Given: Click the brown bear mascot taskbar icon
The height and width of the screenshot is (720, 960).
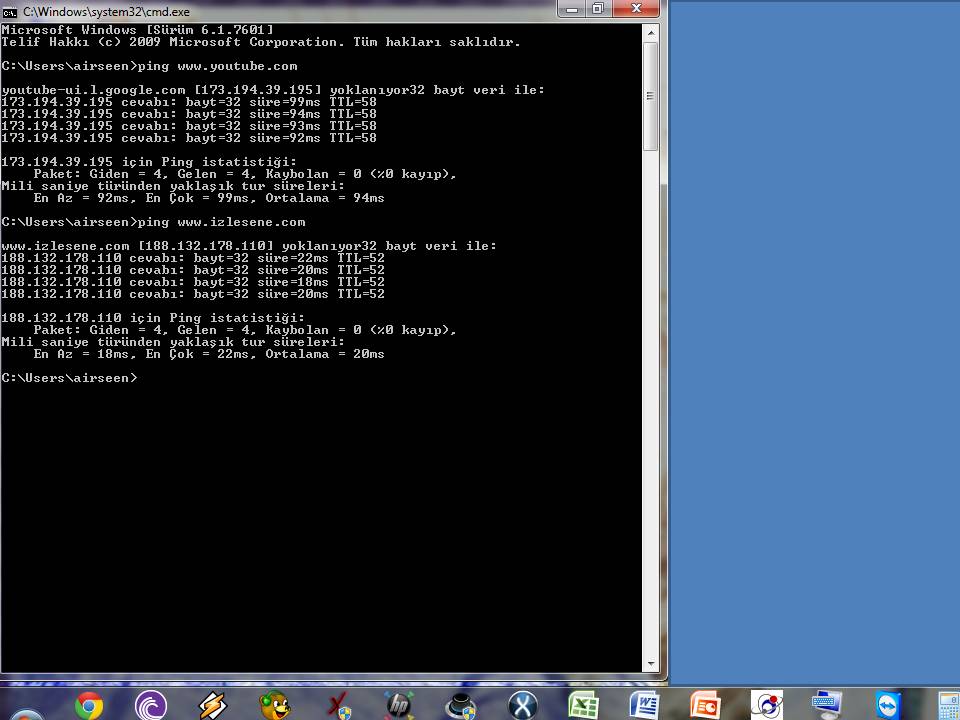Looking at the screenshot, I should [274, 706].
